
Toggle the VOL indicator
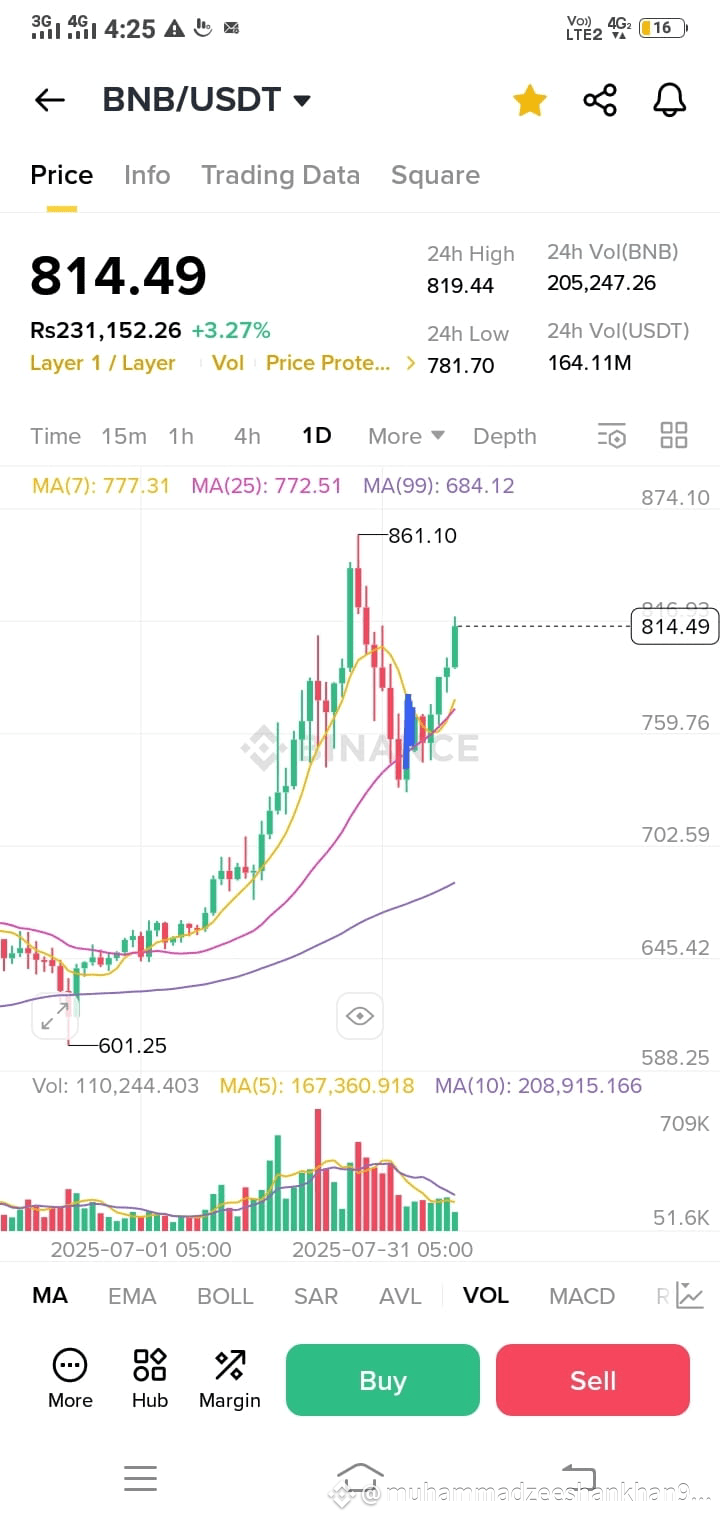coord(486,1296)
